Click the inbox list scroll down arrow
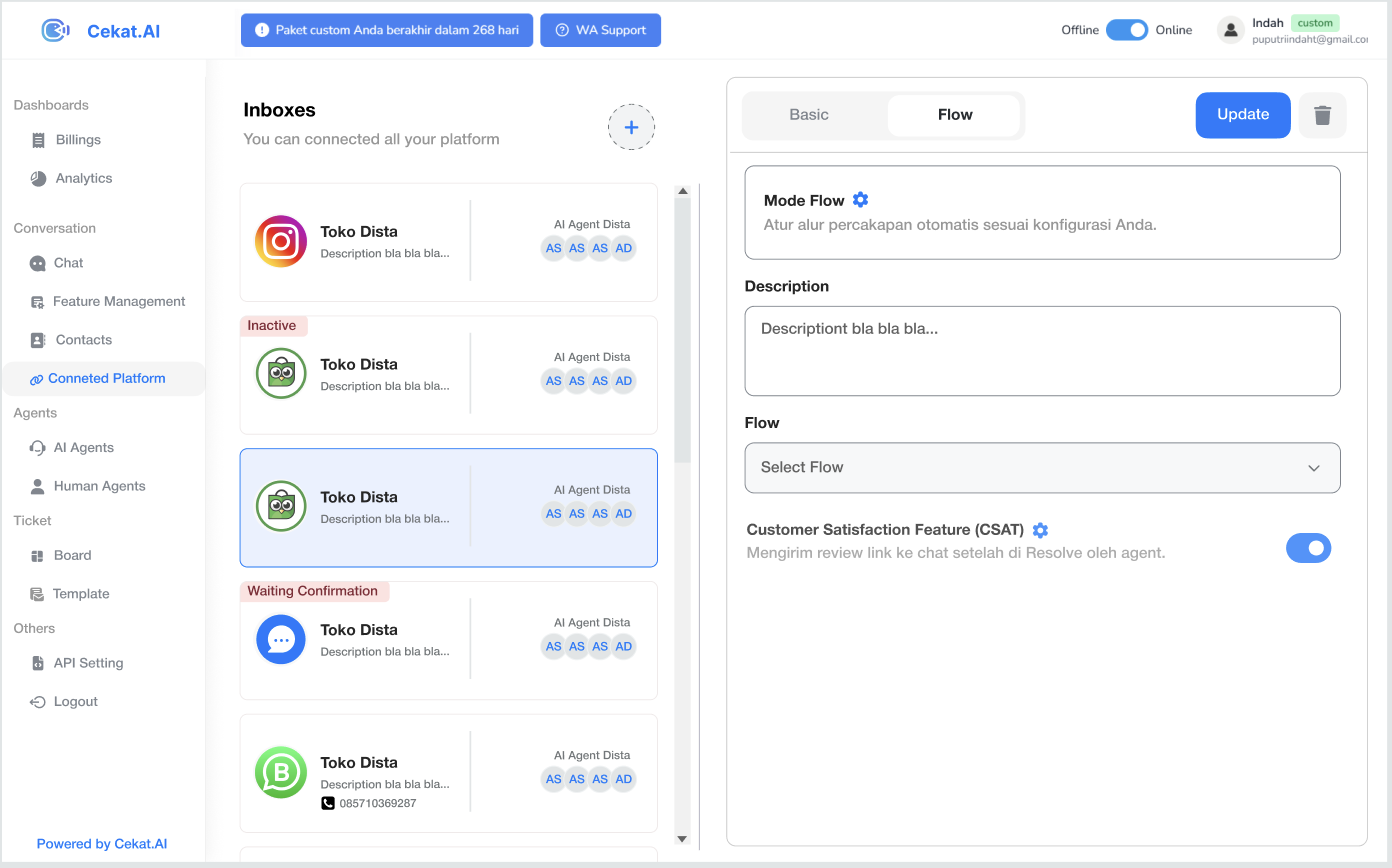 683,839
